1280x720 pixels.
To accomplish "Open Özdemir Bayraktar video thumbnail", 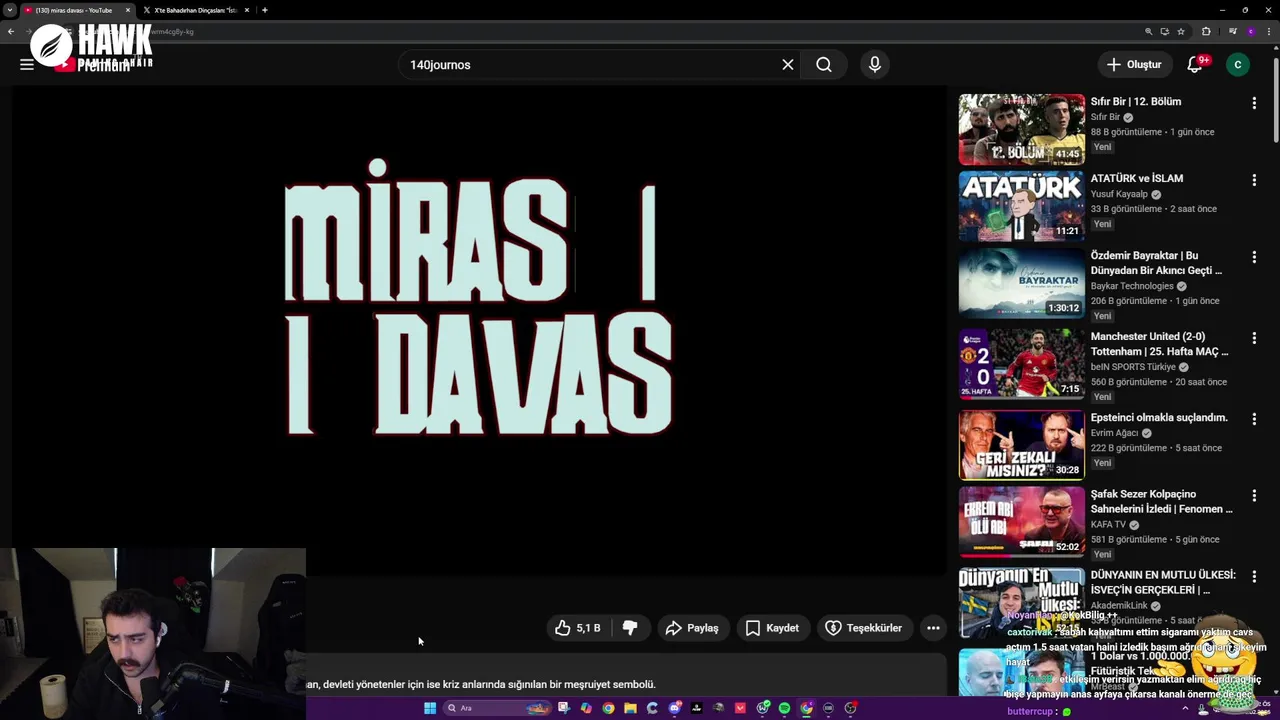I will (1021, 283).
